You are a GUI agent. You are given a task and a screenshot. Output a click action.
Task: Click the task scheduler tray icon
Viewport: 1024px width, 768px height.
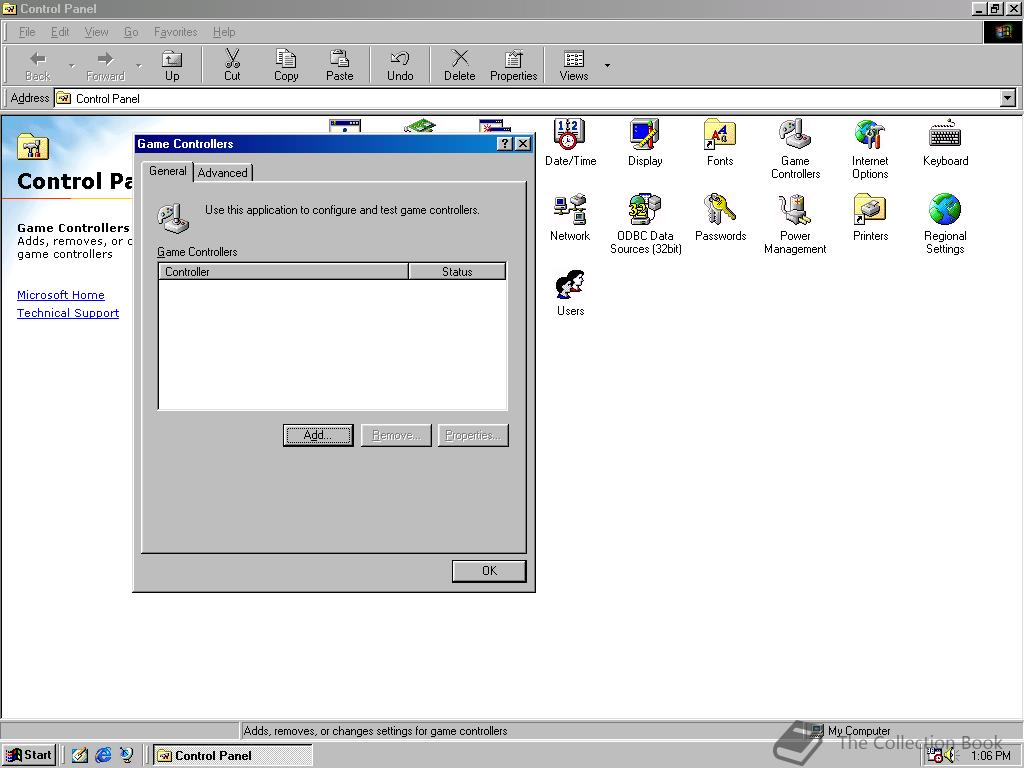(935, 756)
